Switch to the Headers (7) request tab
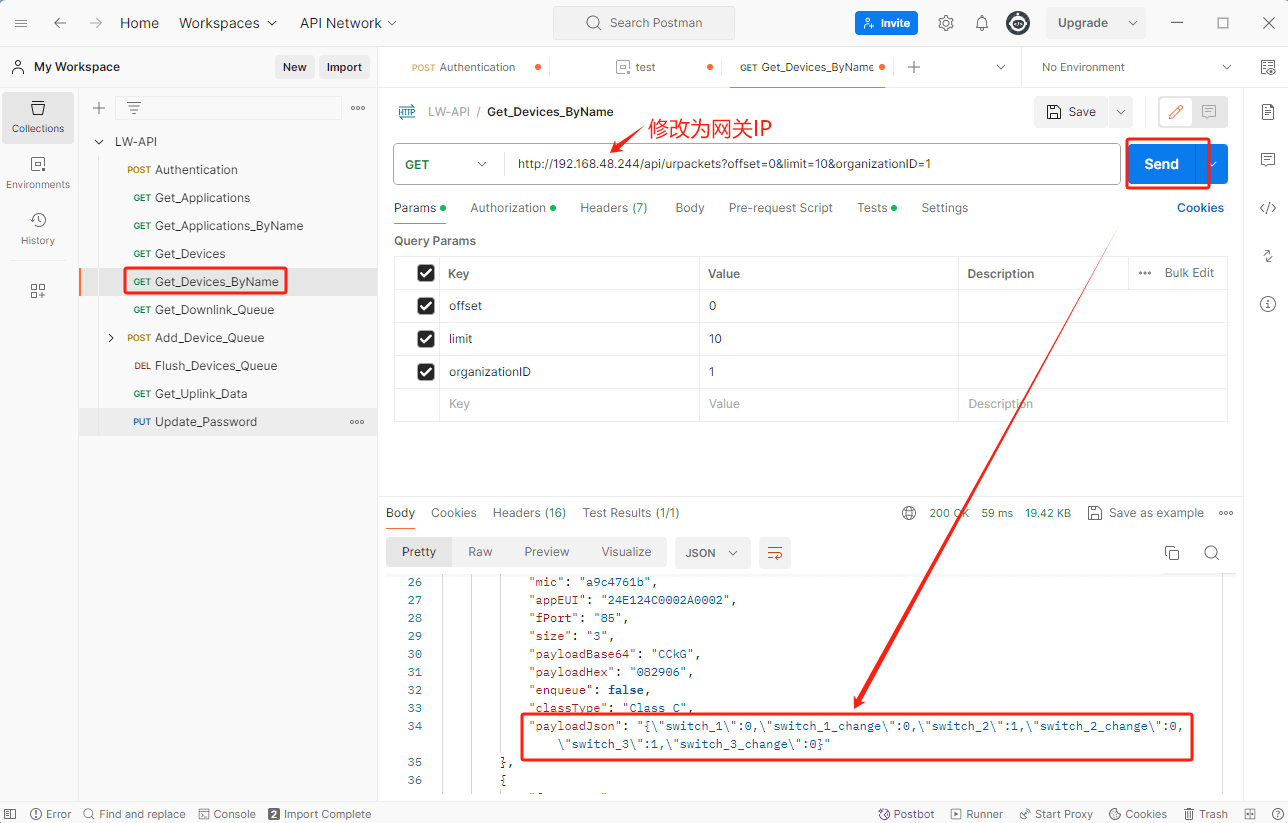1288x823 pixels. pos(614,208)
